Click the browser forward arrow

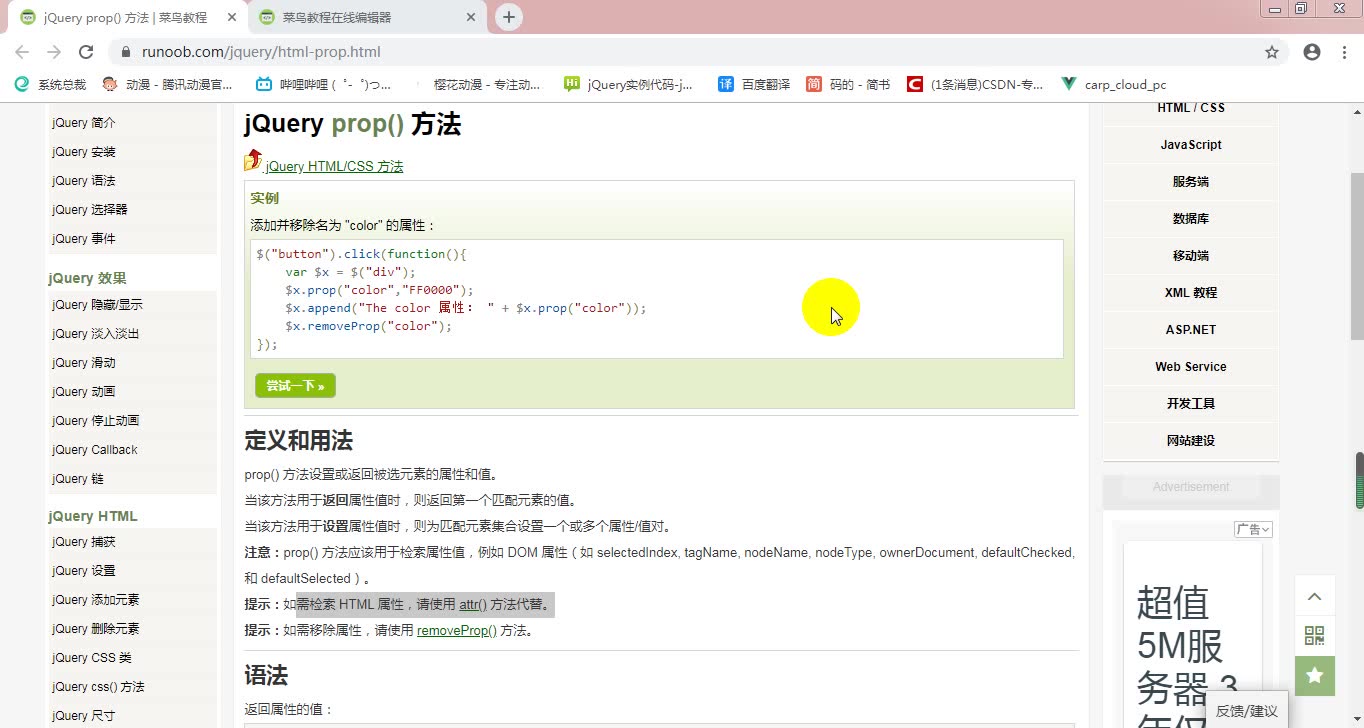[x=54, y=52]
